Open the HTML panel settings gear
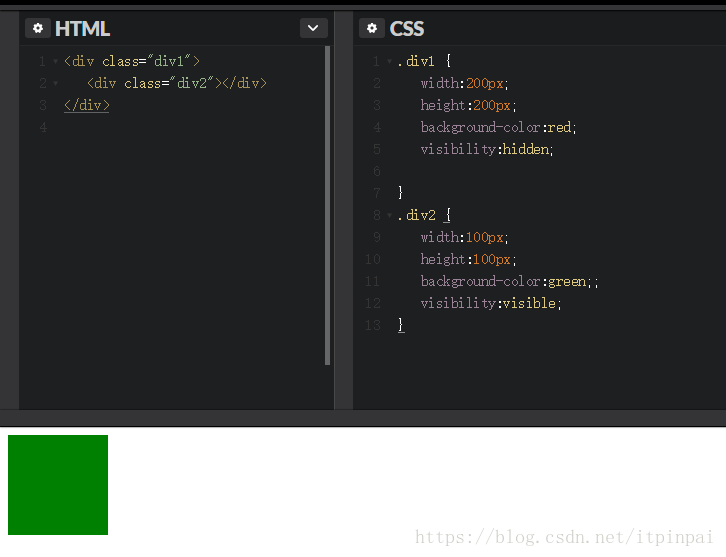The height and width of the screenshot is (557, 726). [x=38, y=28]
